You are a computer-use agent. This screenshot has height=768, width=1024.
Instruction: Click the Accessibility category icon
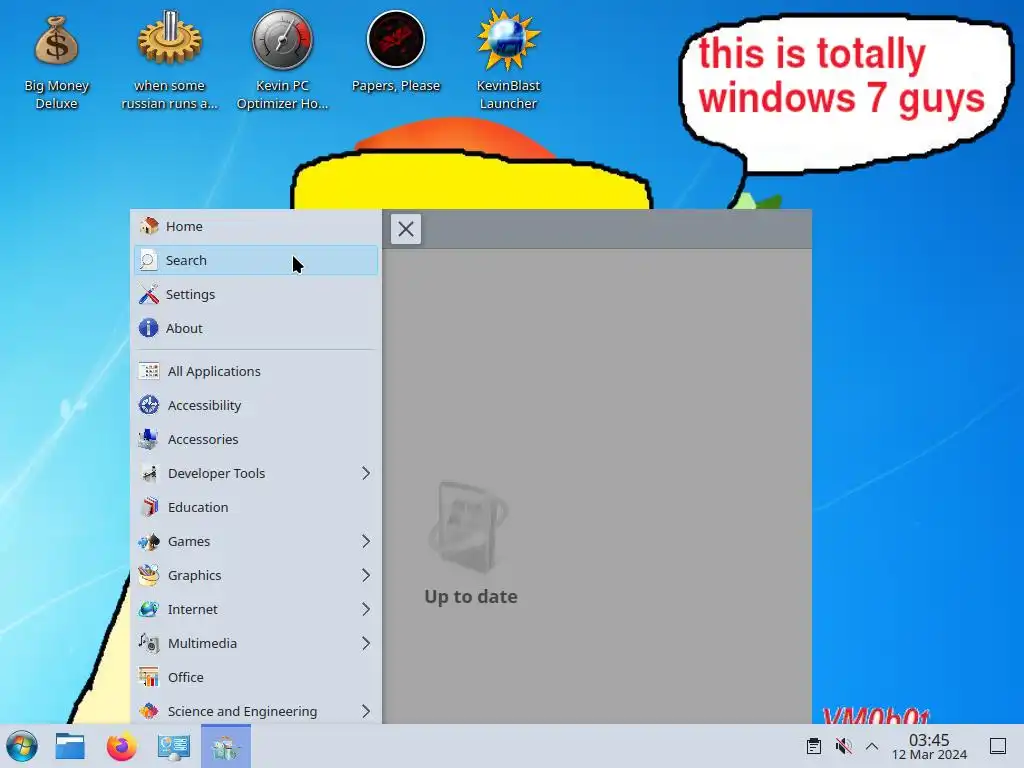pyautogui.click(x=149, y=405)
